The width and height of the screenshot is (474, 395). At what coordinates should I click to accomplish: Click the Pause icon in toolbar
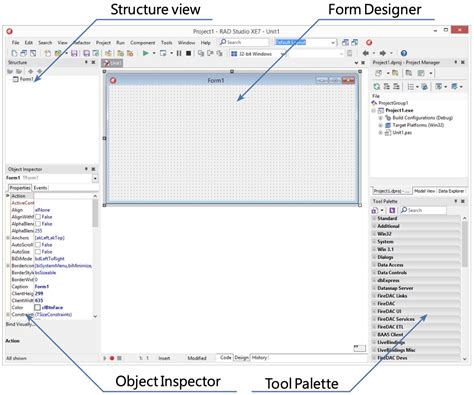click(x=179, y=53)
